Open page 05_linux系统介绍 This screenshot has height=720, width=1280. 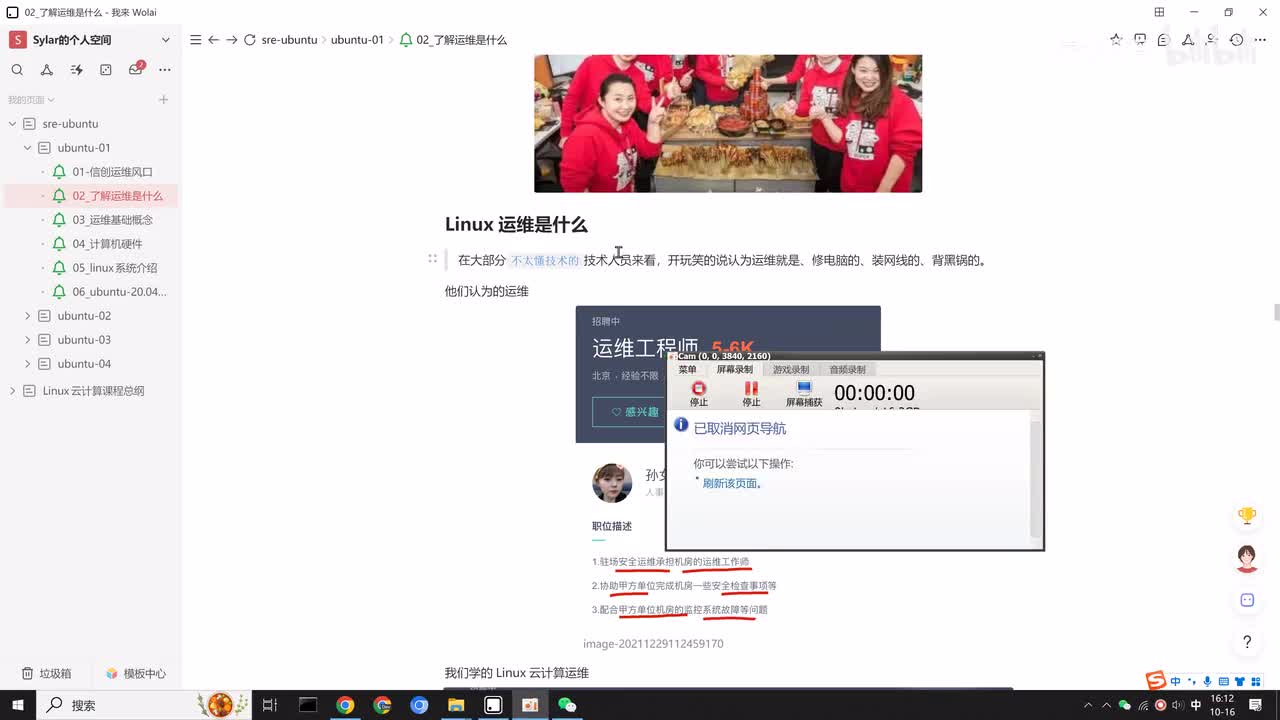tap(114, 268)
